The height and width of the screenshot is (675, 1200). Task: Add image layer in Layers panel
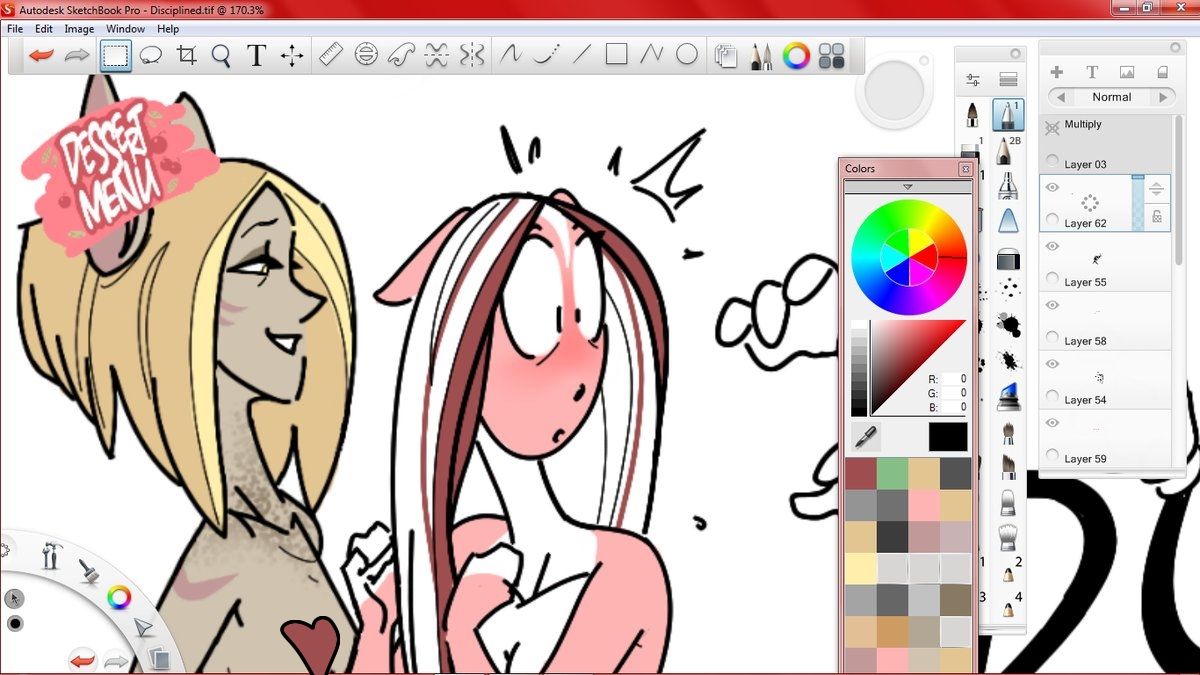1127,72
